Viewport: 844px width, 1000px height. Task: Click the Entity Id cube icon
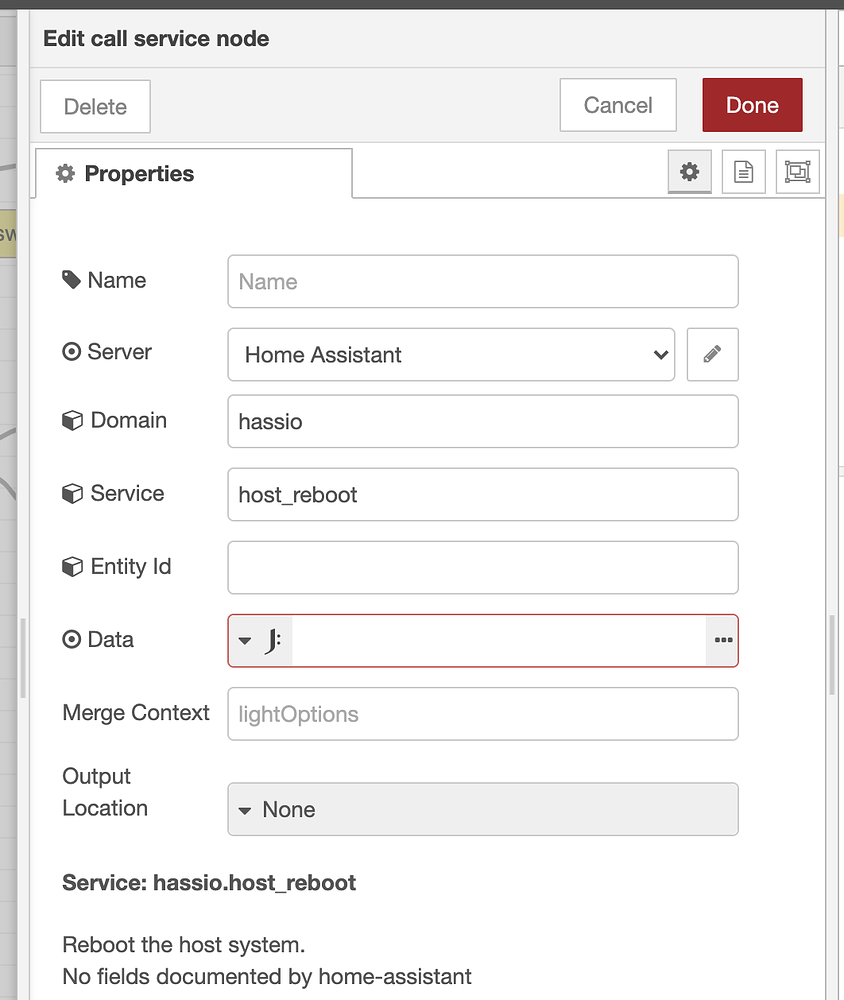72,566
